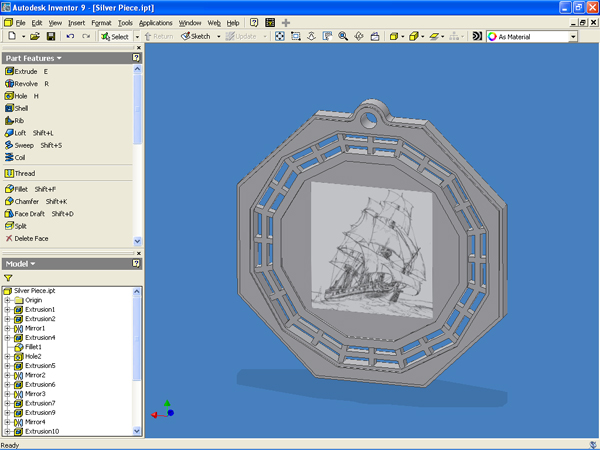Click the Select button in toolbar
Screen dimensions: 600x450
[x=115, y=36]
